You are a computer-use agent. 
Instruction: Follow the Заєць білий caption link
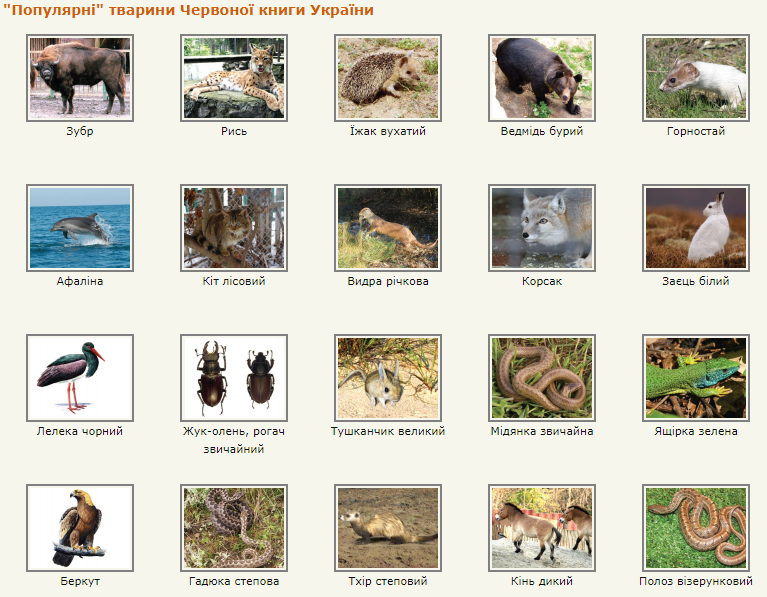696,281
